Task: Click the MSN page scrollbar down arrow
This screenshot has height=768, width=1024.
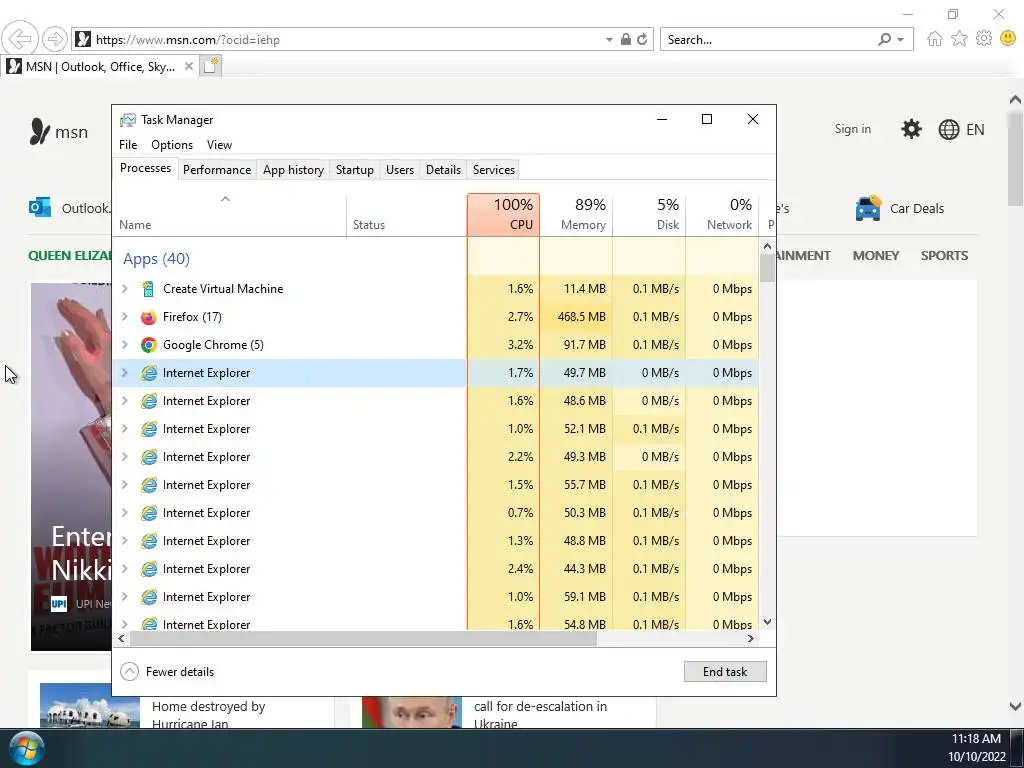Action: pyautogui.click(x=1015, y=706)
